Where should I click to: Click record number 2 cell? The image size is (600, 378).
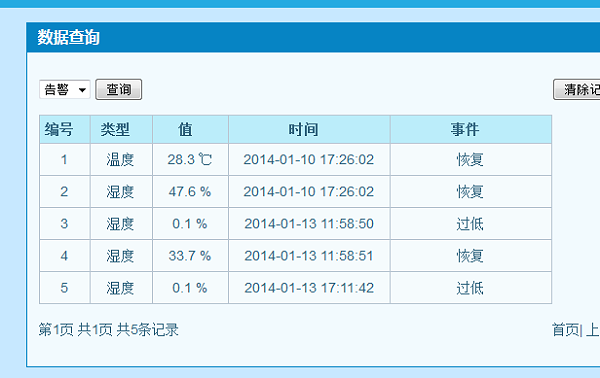click(64, 192)
